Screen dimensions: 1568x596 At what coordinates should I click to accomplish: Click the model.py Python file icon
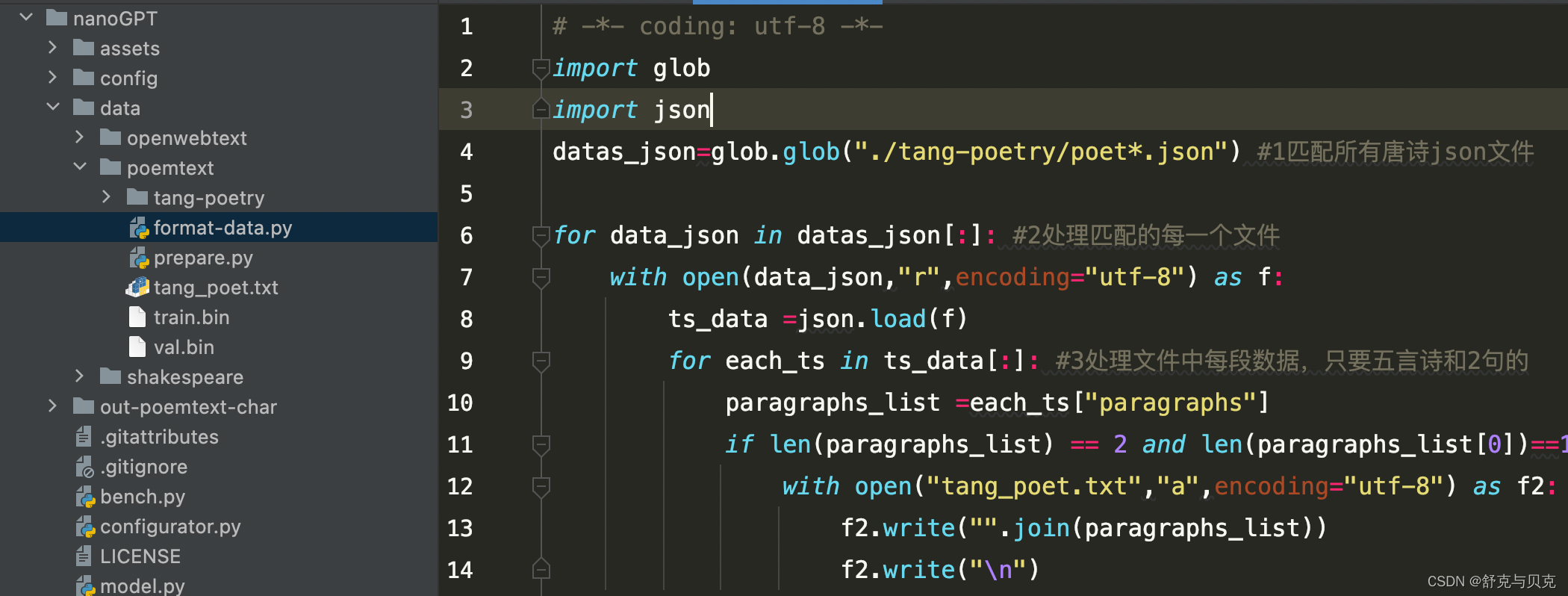point(85,586)
